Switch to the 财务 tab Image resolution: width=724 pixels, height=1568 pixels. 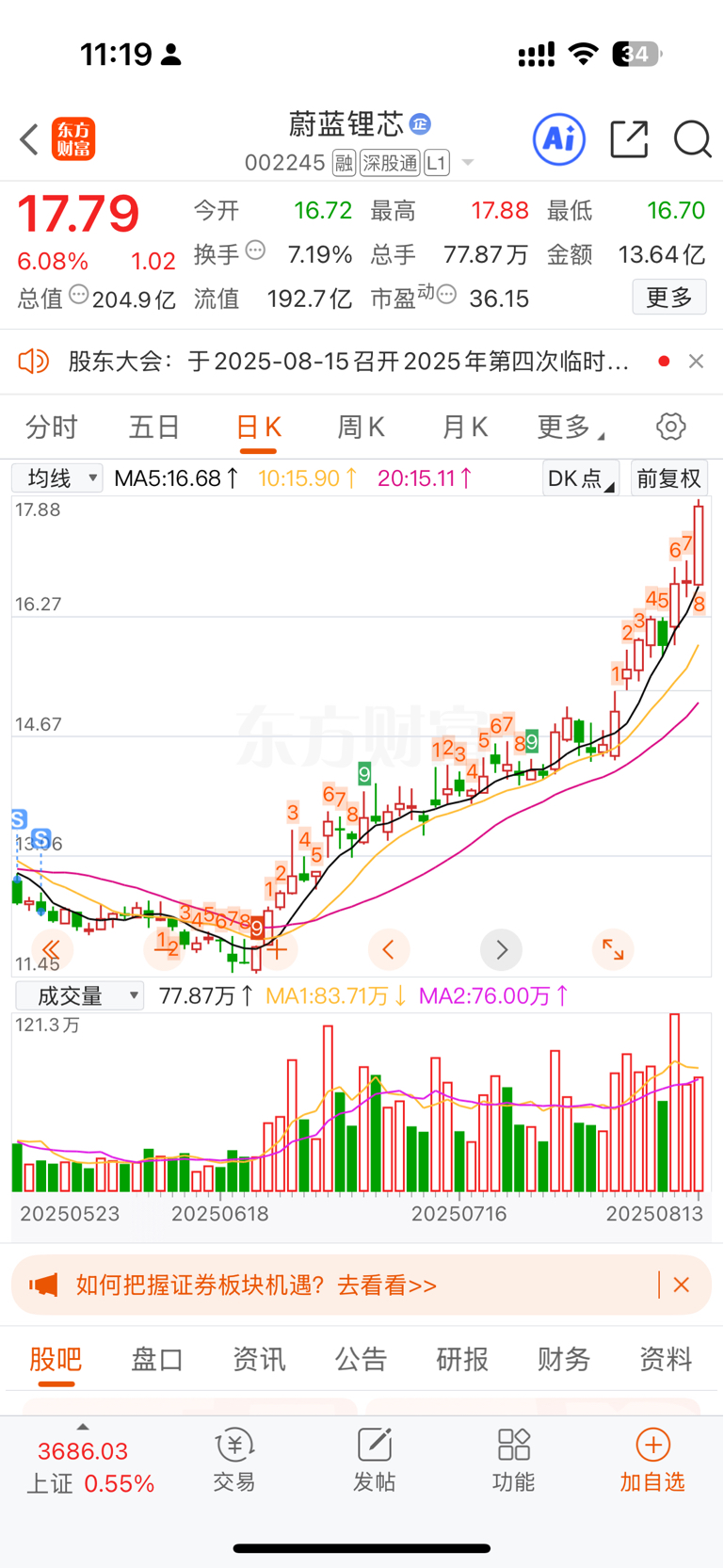pos(564,1359)
